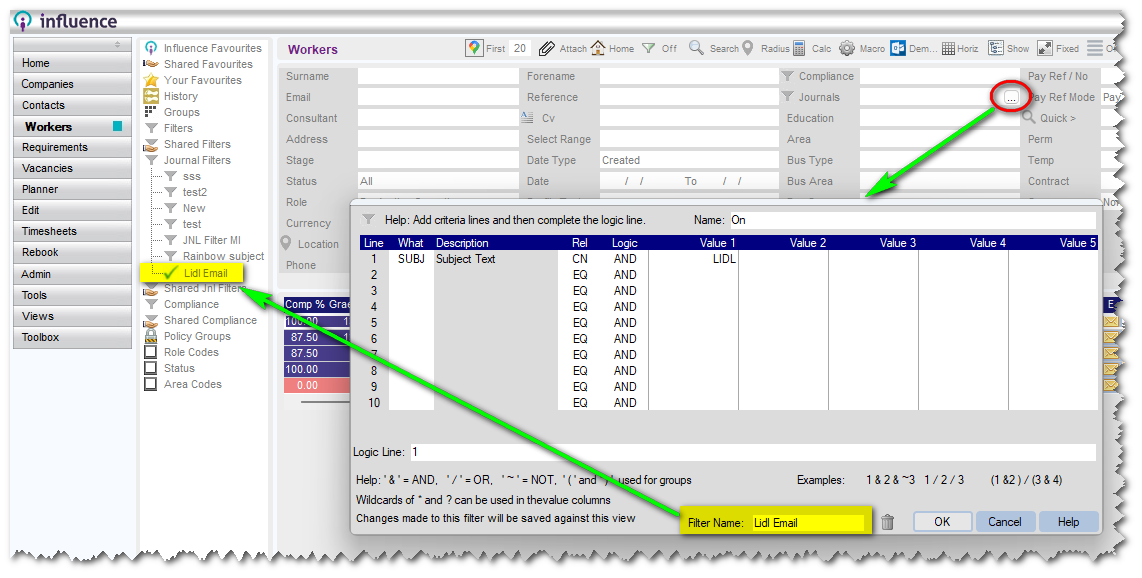Toggle the filter Off funnel in toolbar
This screenshot has width=1142, height=578.
pos(648,48)
